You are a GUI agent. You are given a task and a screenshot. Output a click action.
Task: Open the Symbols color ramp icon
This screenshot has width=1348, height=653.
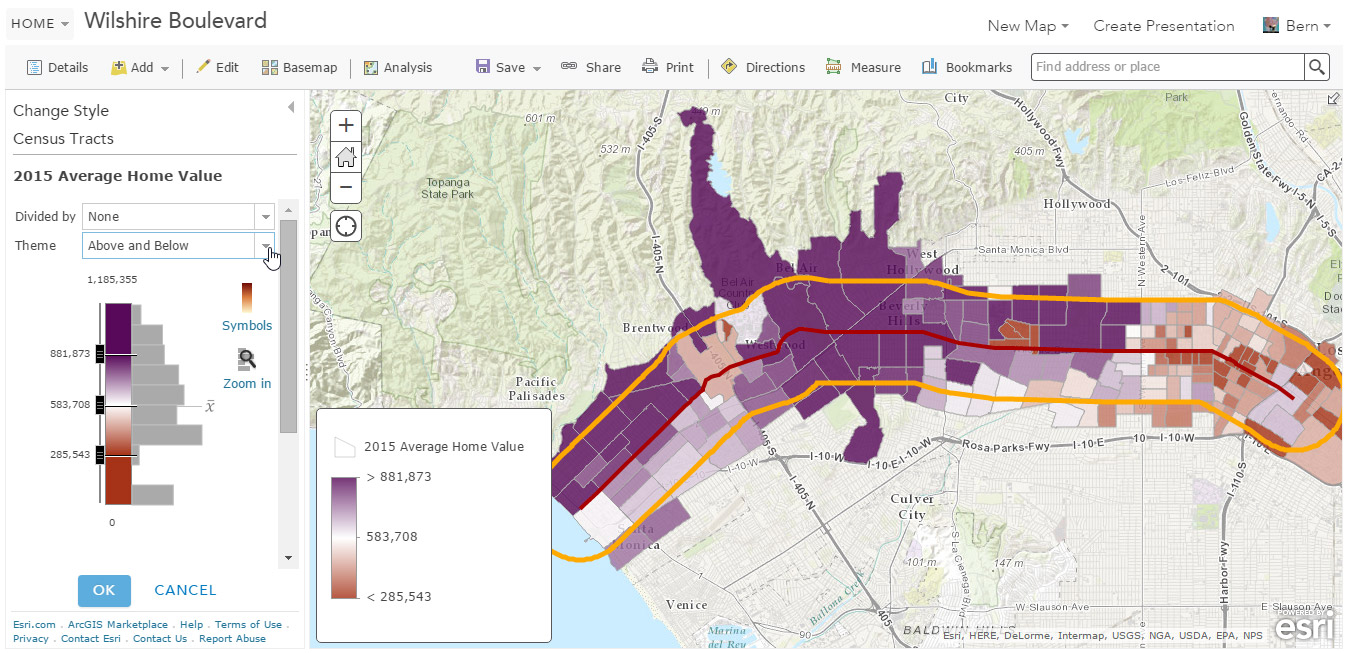click(x=246, y=299)
